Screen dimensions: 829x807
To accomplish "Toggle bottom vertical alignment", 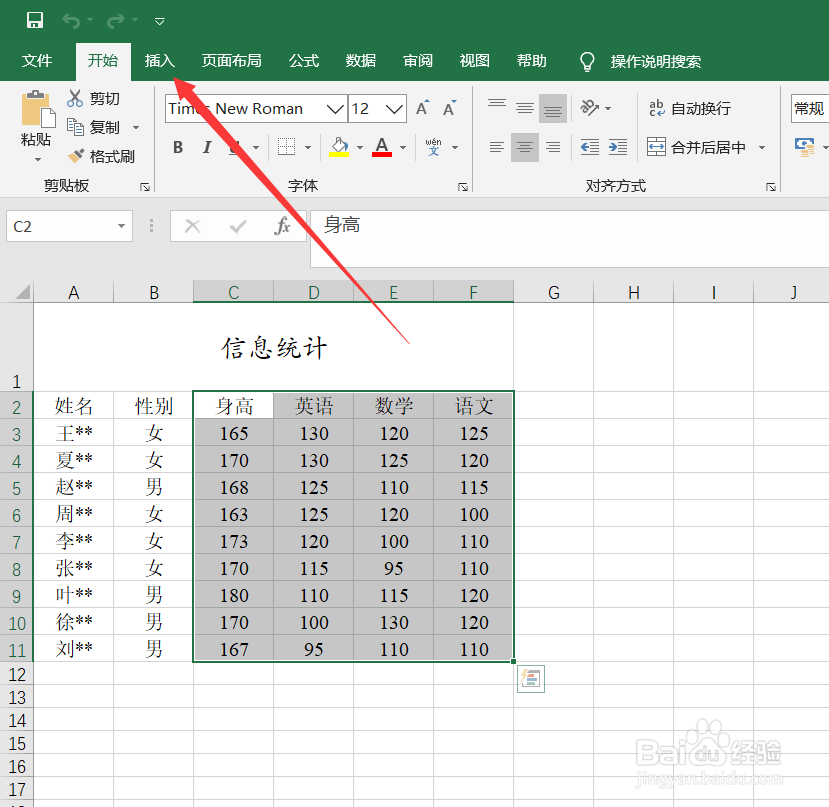I will click(x=553, y=108).
